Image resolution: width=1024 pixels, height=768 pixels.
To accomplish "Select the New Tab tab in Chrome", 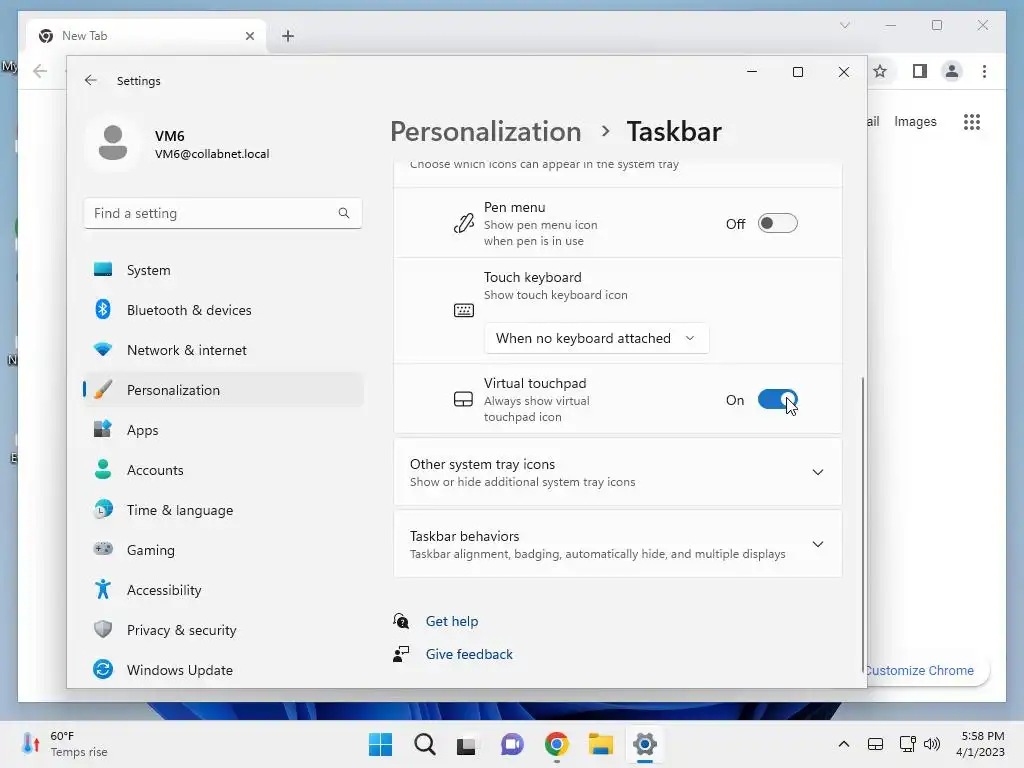I will 147,36.
